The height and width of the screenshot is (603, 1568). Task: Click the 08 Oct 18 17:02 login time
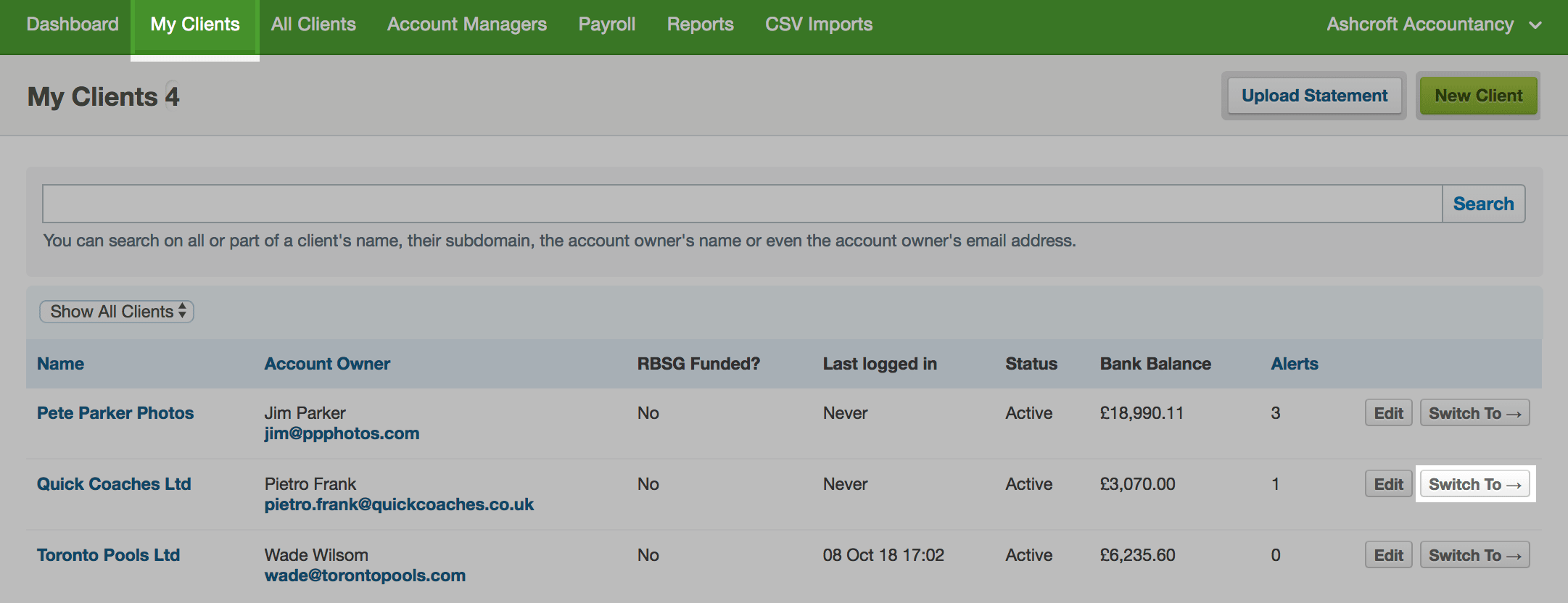[x=883, y=555]
